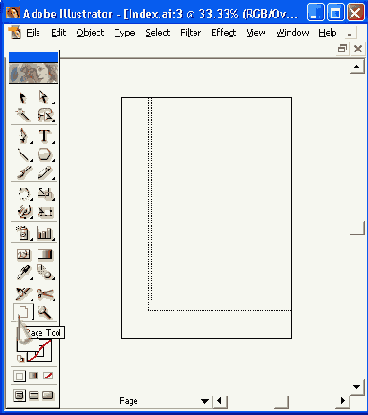The image size is (368, 415).
Task: Close the Index.ai document window
Action: (358, 49)
